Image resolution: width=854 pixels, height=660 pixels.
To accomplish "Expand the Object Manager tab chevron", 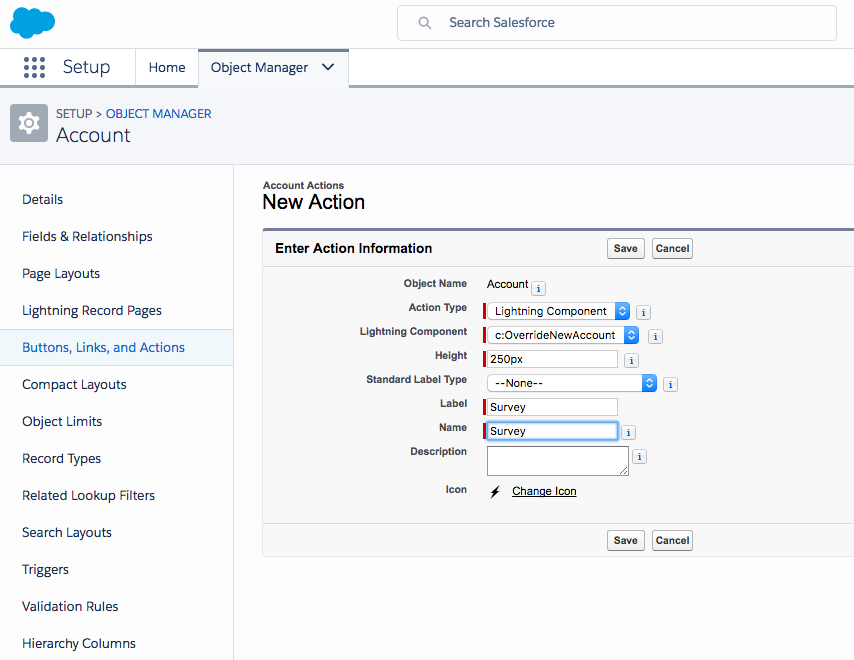I will pos(328,67).
